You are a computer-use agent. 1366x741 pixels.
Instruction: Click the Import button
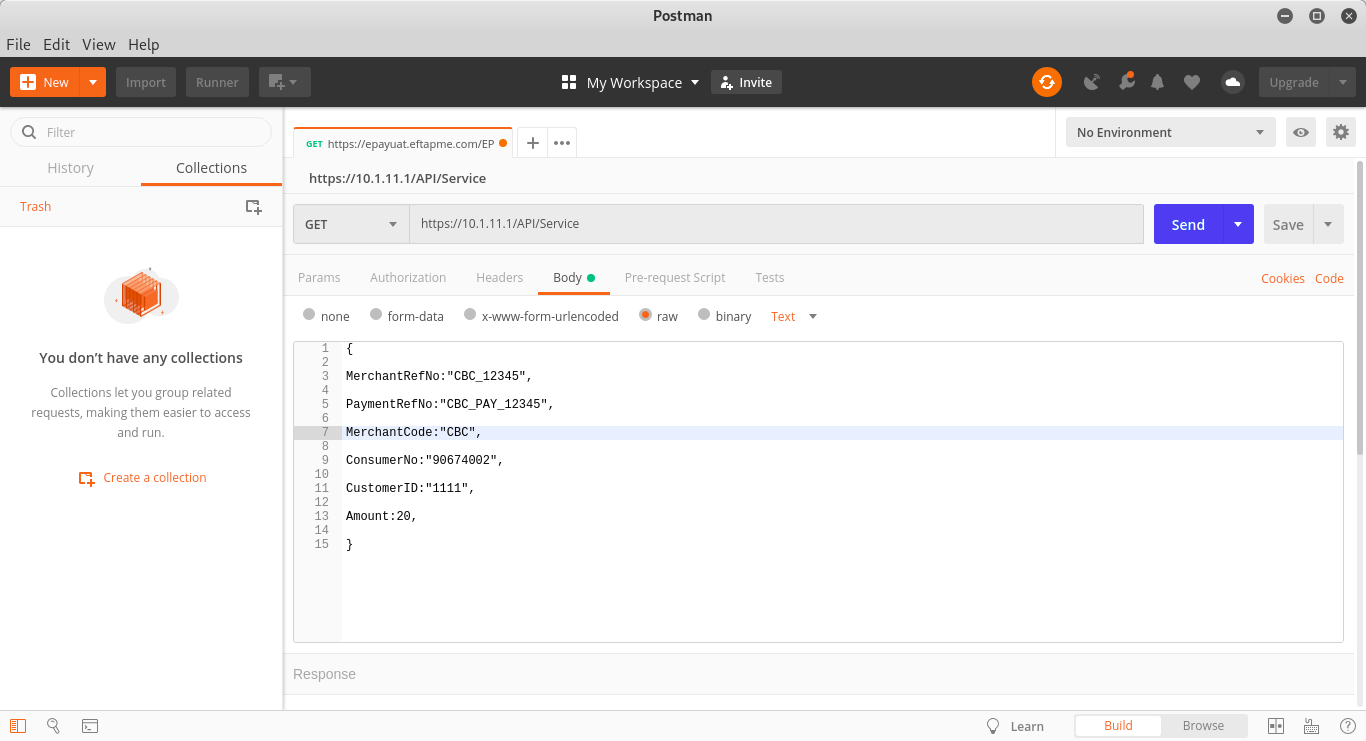tap(146, 82)
